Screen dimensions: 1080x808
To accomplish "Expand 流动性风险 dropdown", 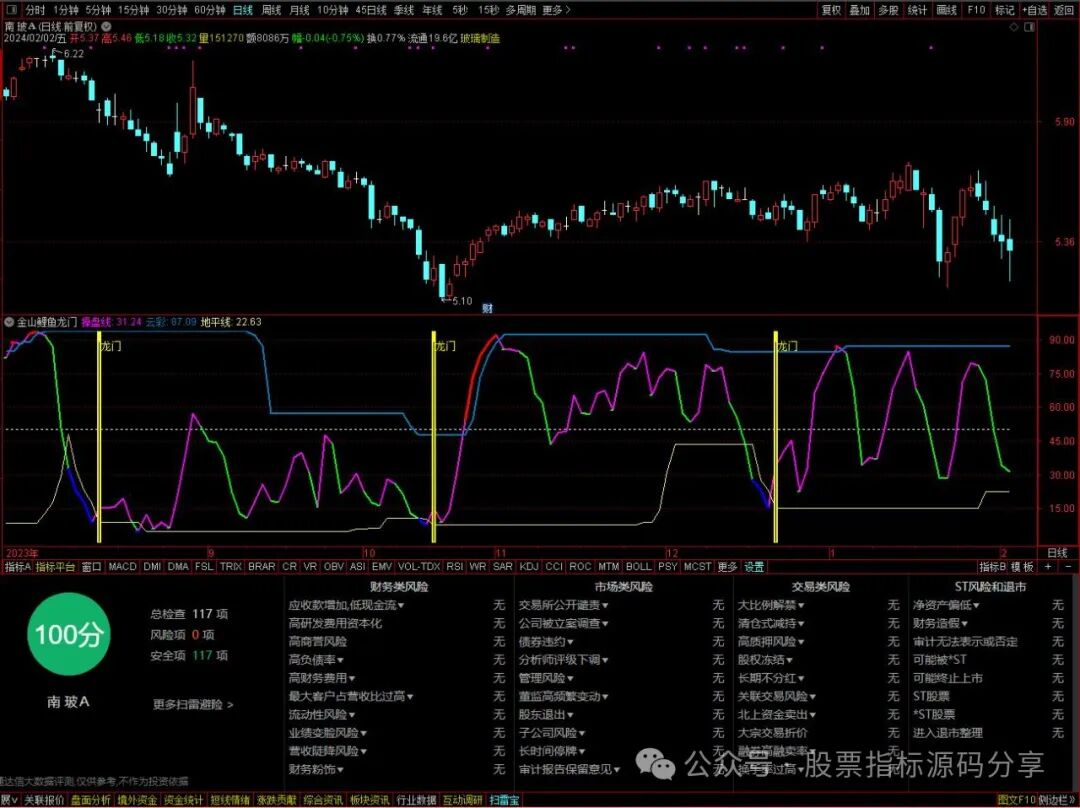I will 351,715.
